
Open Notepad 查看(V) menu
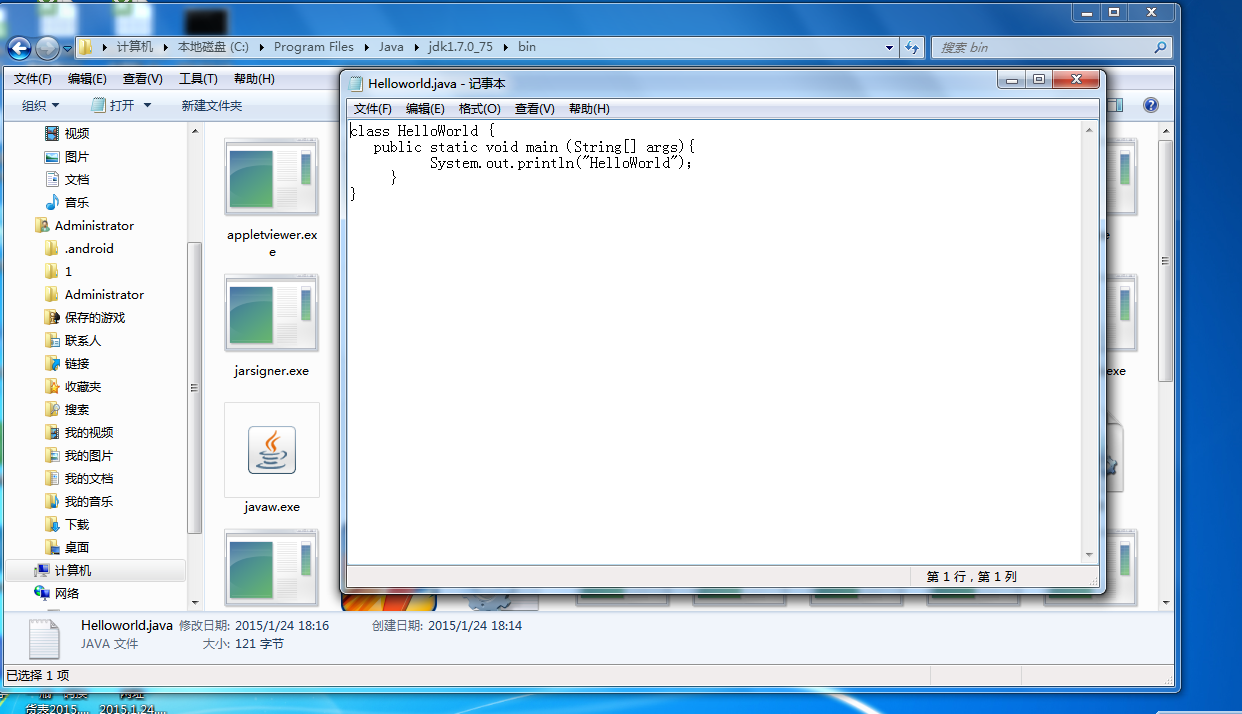coord(535,108)
